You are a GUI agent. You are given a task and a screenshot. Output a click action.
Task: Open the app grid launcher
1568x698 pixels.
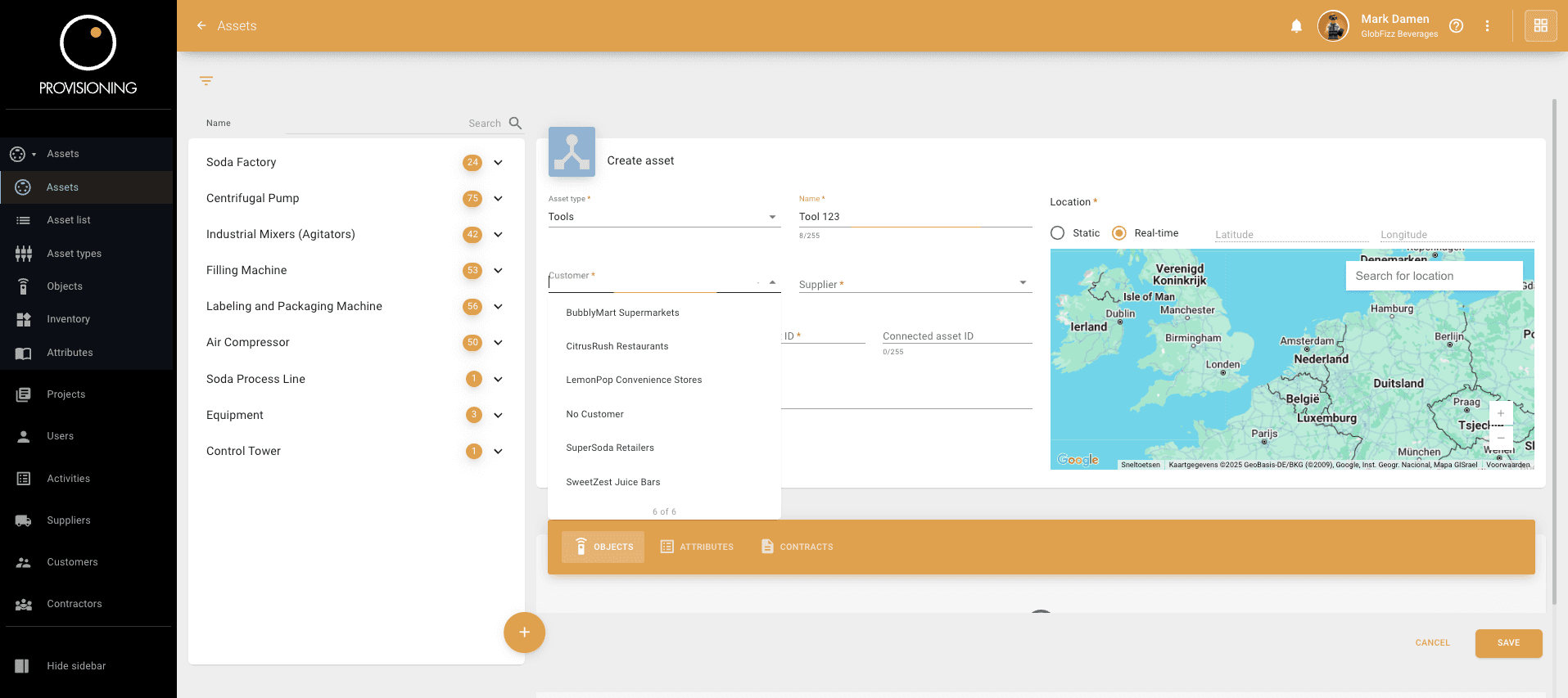point(1540,26)
